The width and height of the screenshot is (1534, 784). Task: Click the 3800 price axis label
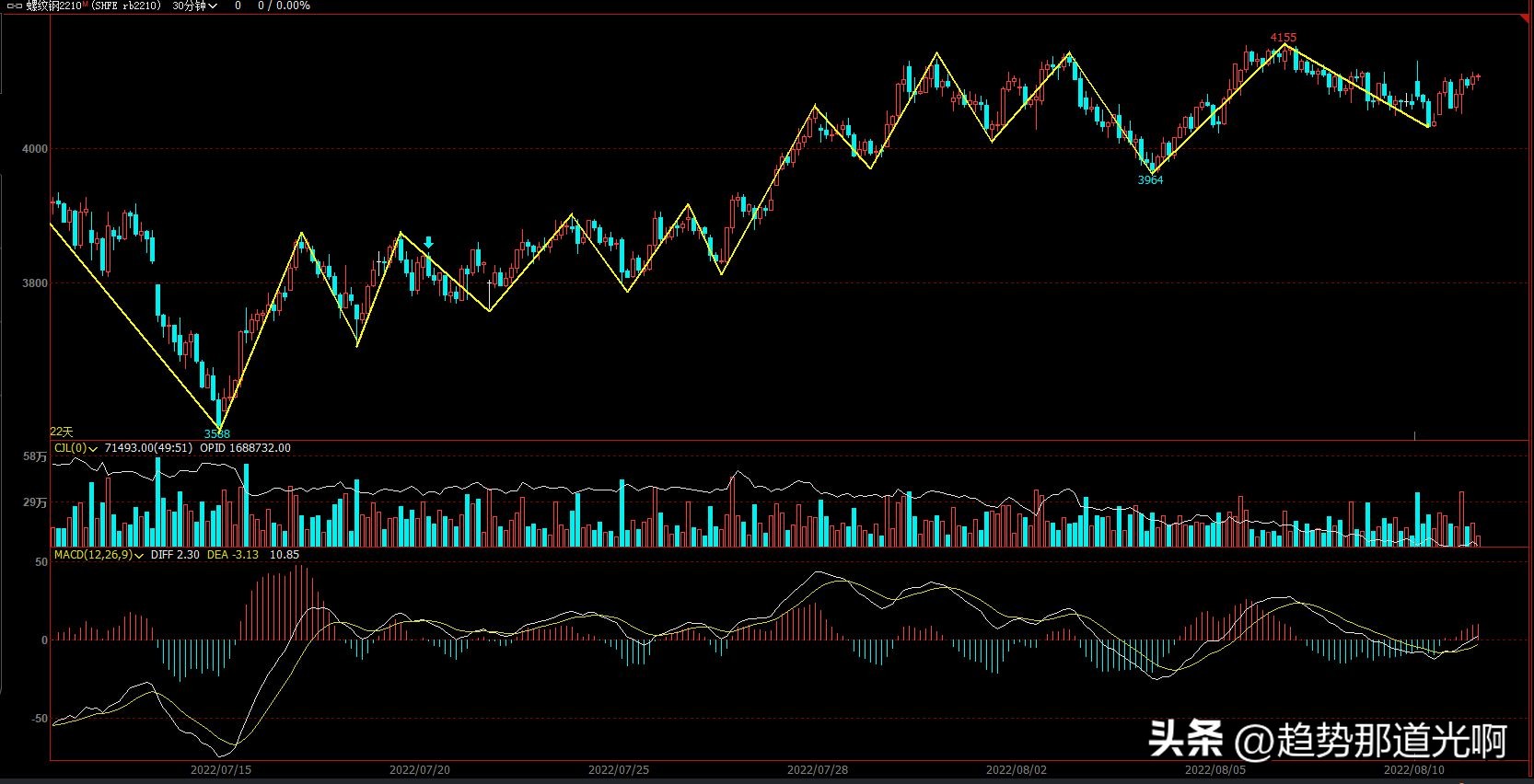35,283
